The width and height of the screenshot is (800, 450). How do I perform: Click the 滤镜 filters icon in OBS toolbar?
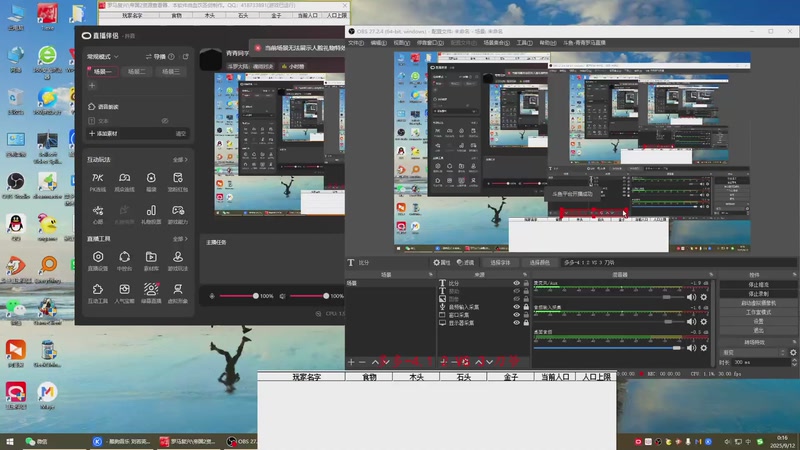[465, 263]
